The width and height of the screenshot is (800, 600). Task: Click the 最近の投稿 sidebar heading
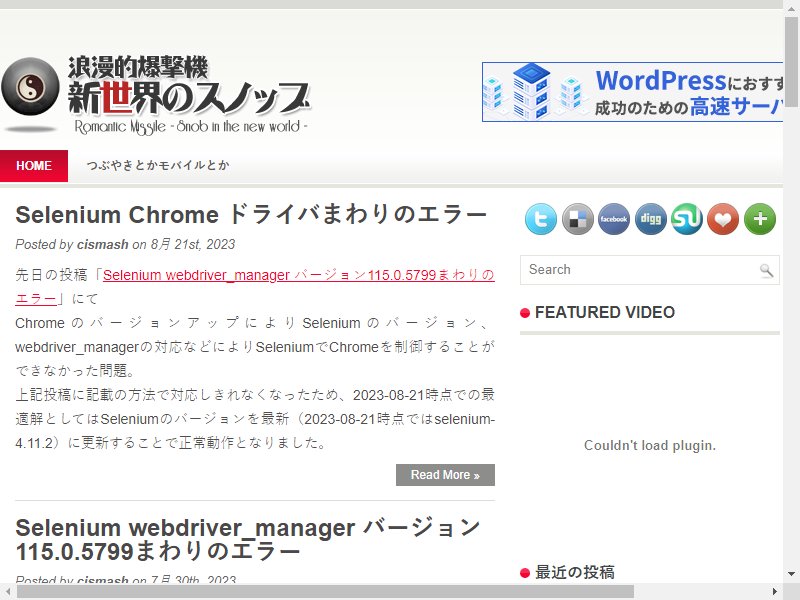(x=574, y=572)
